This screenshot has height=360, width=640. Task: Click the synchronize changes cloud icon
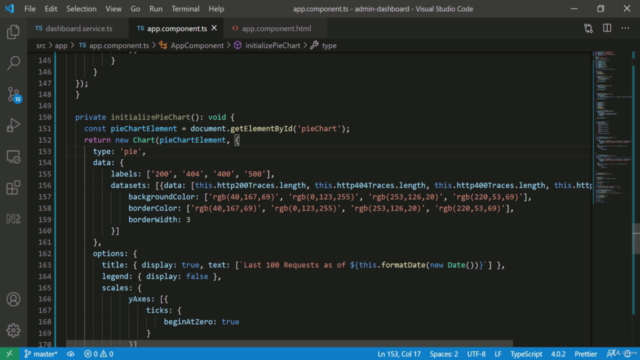pyautogui.click(x=71, y=354)
